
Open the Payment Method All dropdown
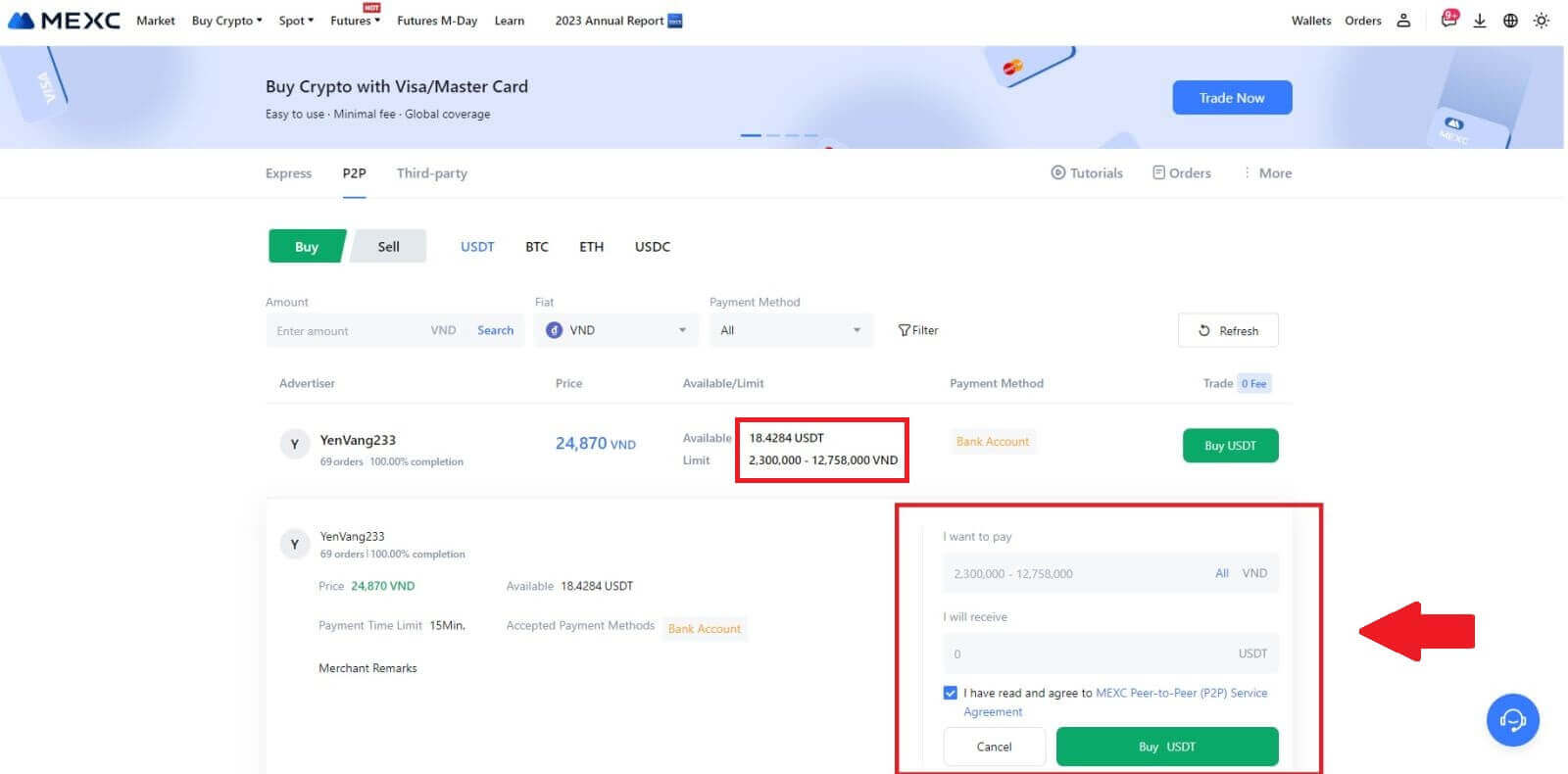tap(790, 330)
